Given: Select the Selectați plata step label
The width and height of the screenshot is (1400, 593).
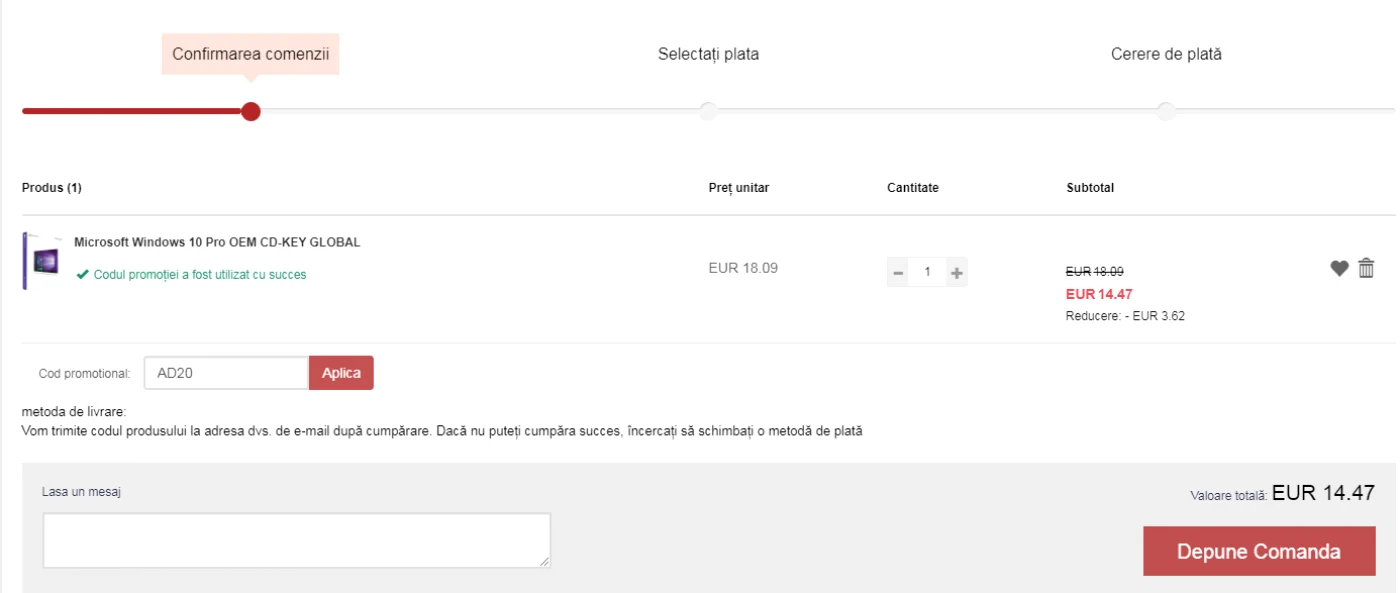Looking at the screenshot, I should (708, 54).
